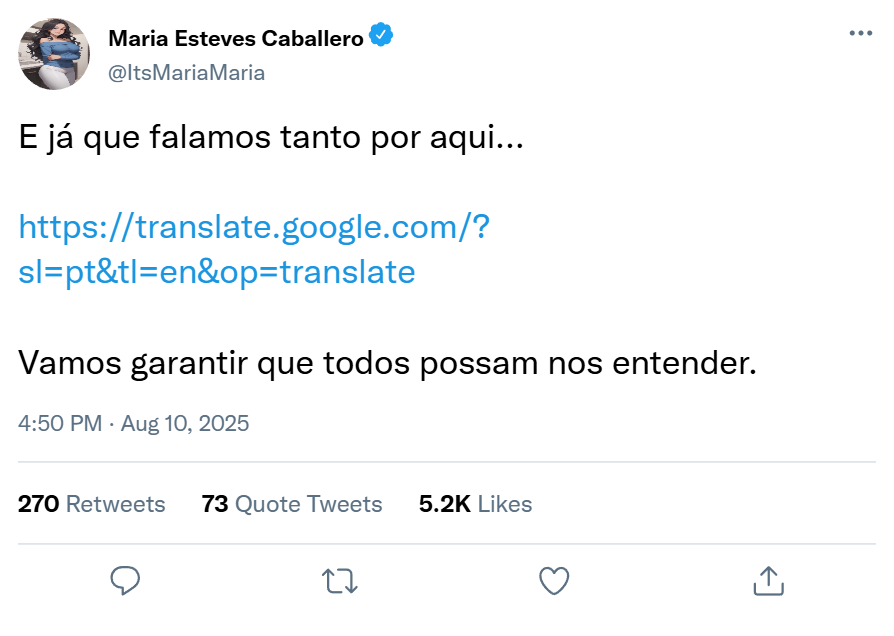Image resolution: width=894 pixels, height=636 pixels.
Task: Click the sentence 'Vamos garantir que todos possam nos entender.'
Action: point(388,362)
